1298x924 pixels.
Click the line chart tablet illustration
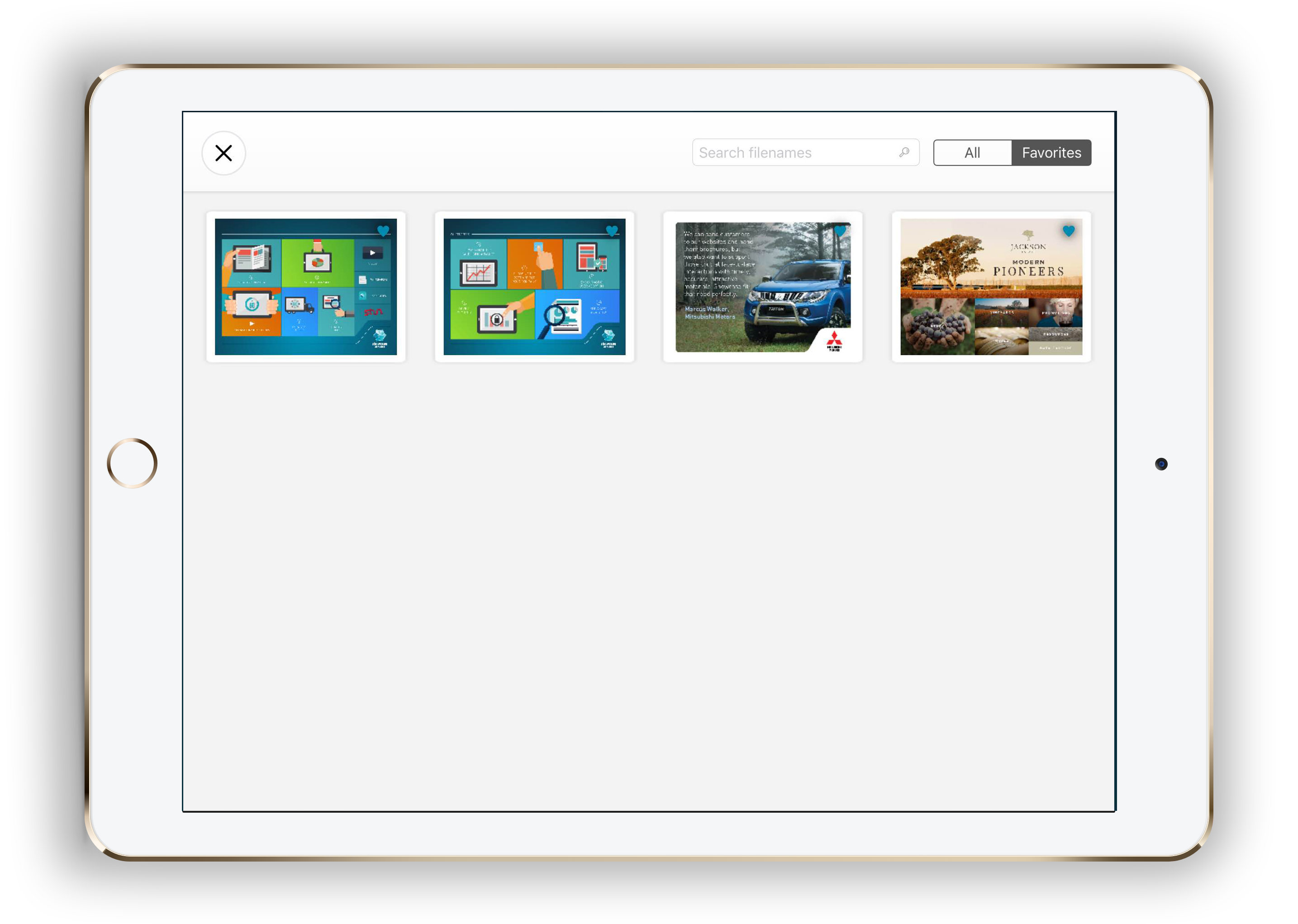[478, 274]
